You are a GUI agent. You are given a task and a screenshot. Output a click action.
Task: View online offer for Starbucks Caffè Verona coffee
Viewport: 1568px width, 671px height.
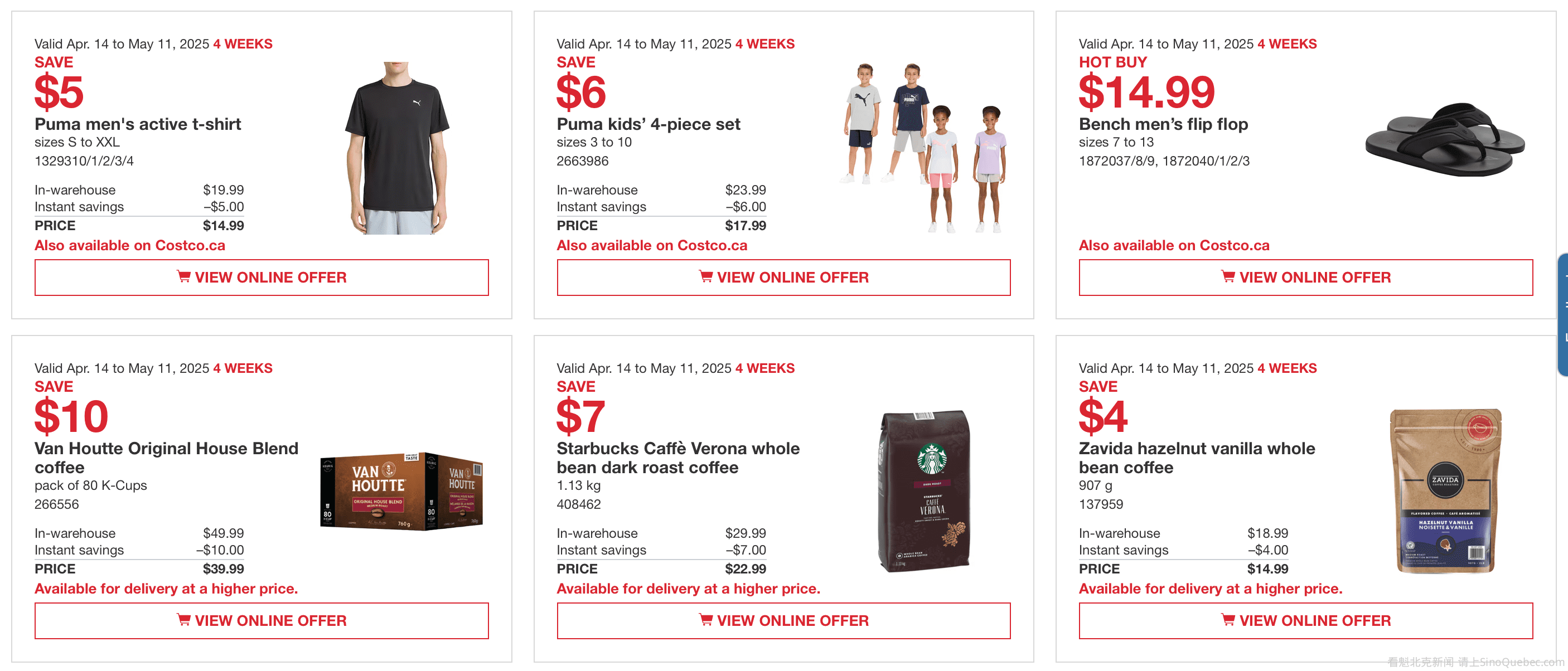pyautogui.click(x=783, y=620)
